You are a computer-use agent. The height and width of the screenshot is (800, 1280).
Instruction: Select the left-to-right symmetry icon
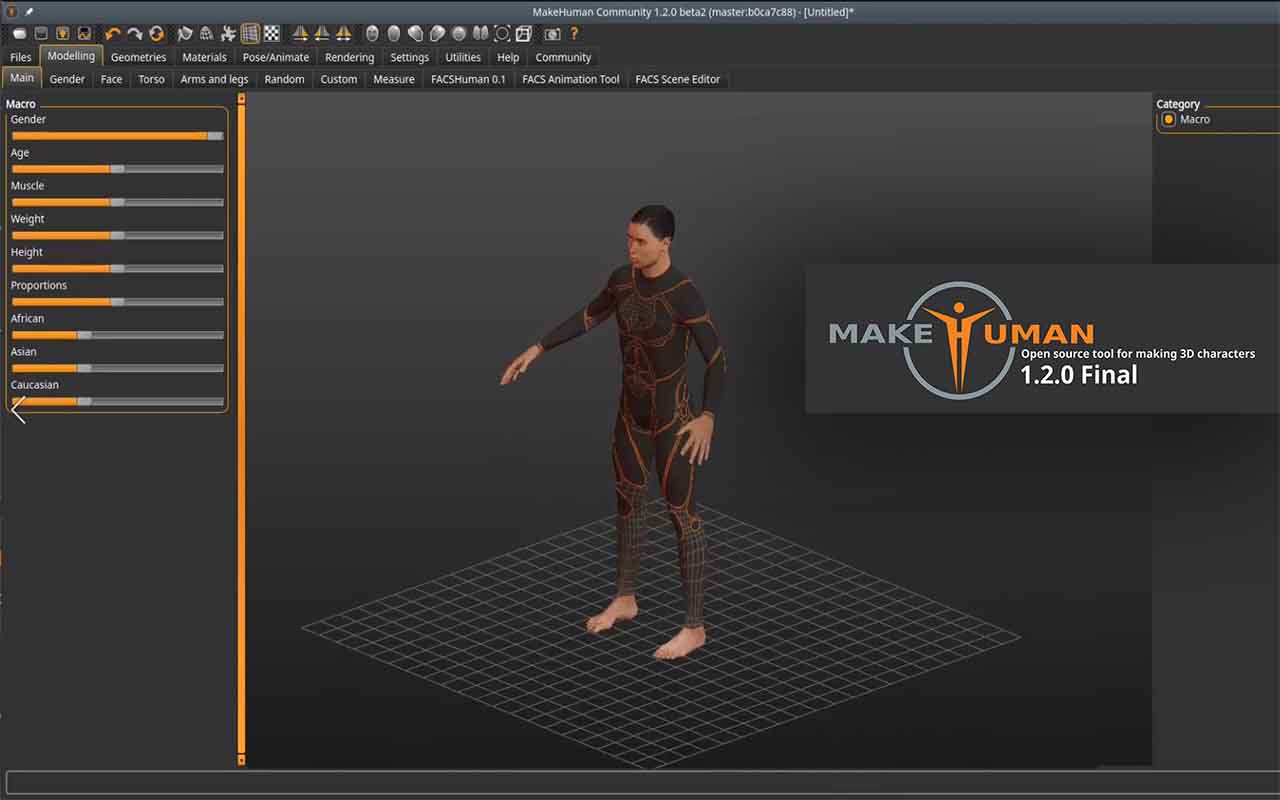[x=300, y=32]
